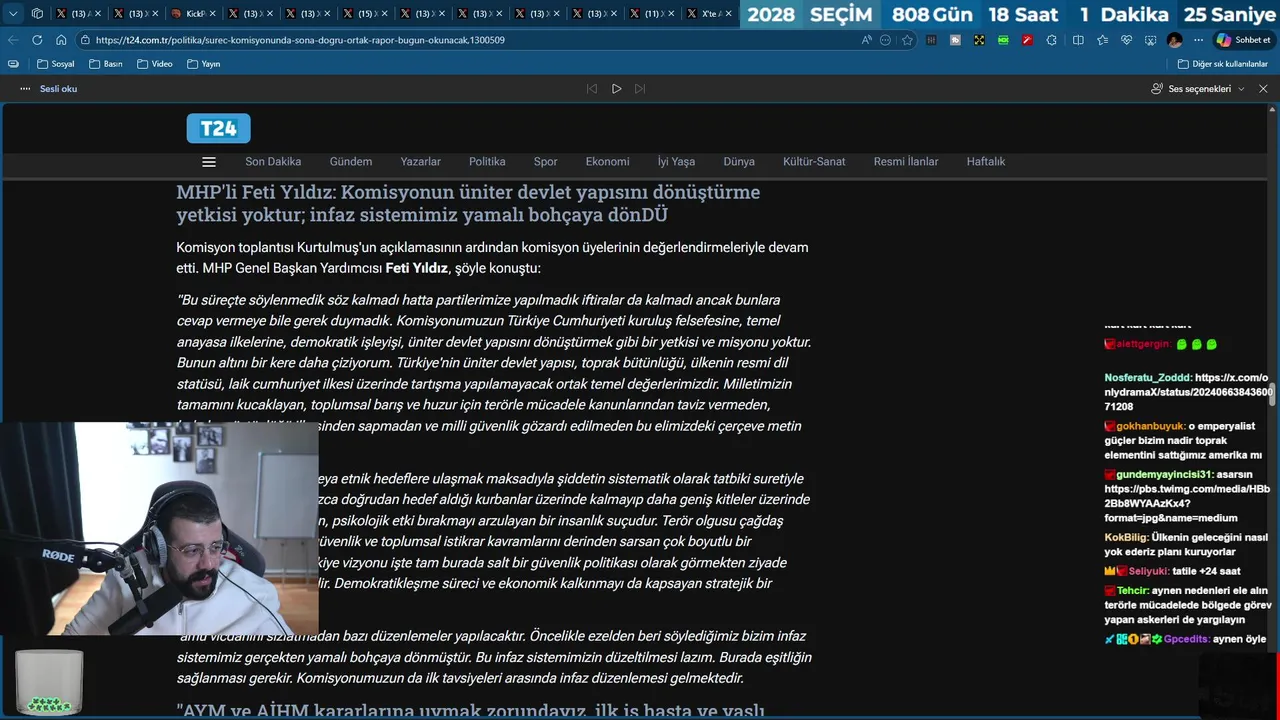This screenshot has width=1280, height=720.
Task: Go to the Resmi İlanlar section
Action: pyautogui.click(x=906, y=162)
